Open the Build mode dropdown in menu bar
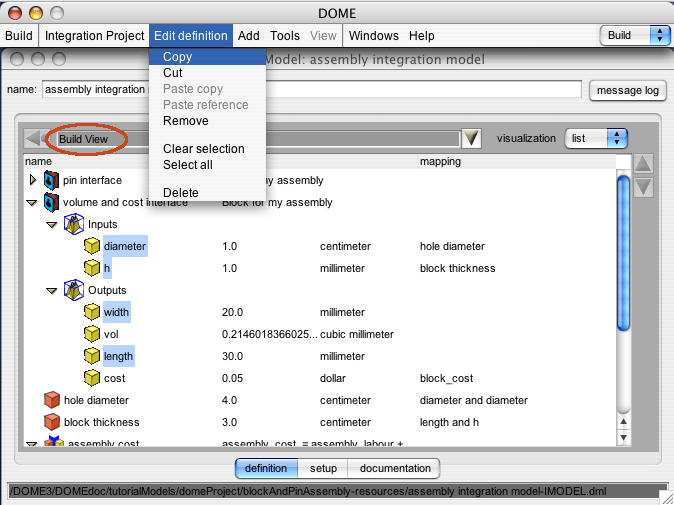This screenshot has height=505, width=674. [635, 35]
